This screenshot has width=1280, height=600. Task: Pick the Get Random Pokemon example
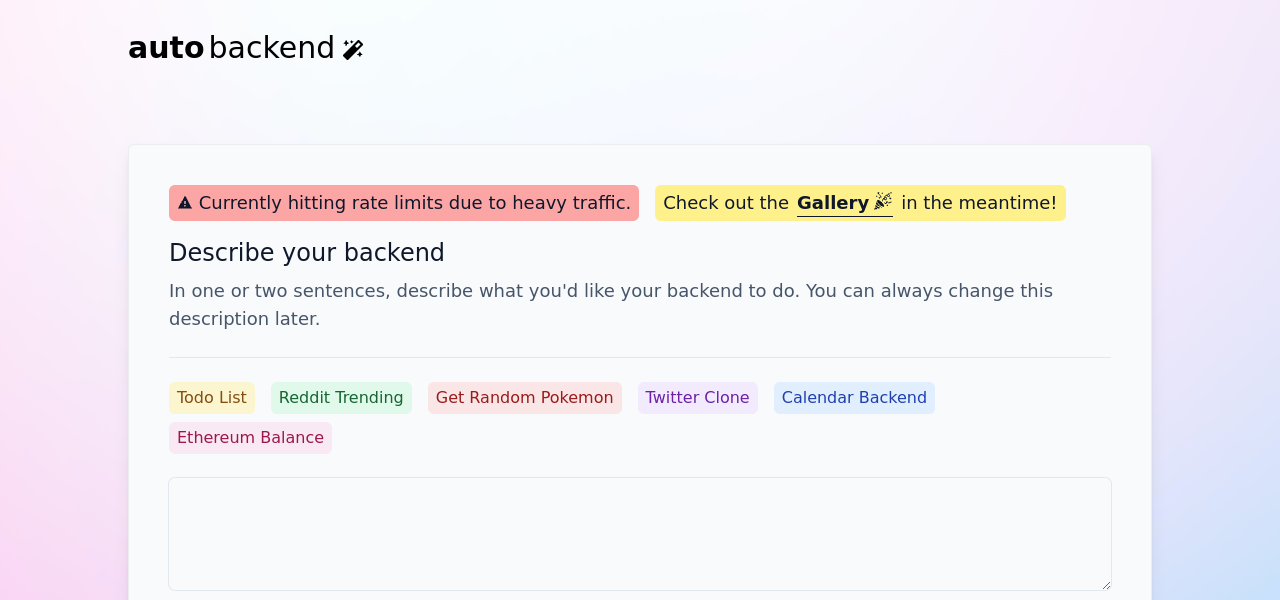click(x=525, y=398)
